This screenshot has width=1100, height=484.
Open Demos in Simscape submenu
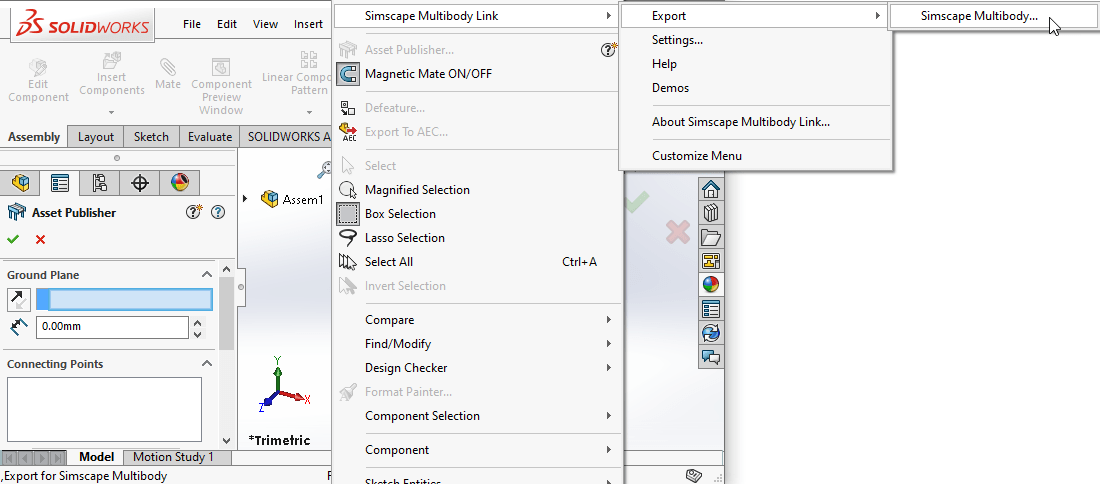[671, 88]
